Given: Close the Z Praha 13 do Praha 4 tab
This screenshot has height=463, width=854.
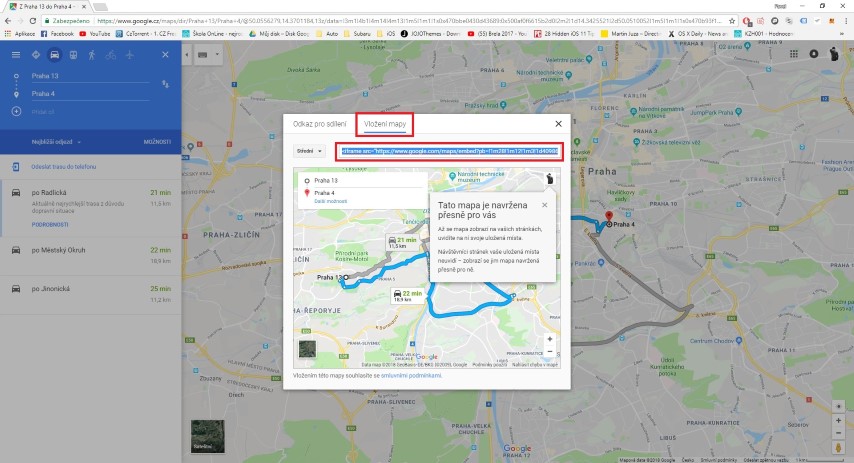Looking at the screenshot, I should [83, 7].
